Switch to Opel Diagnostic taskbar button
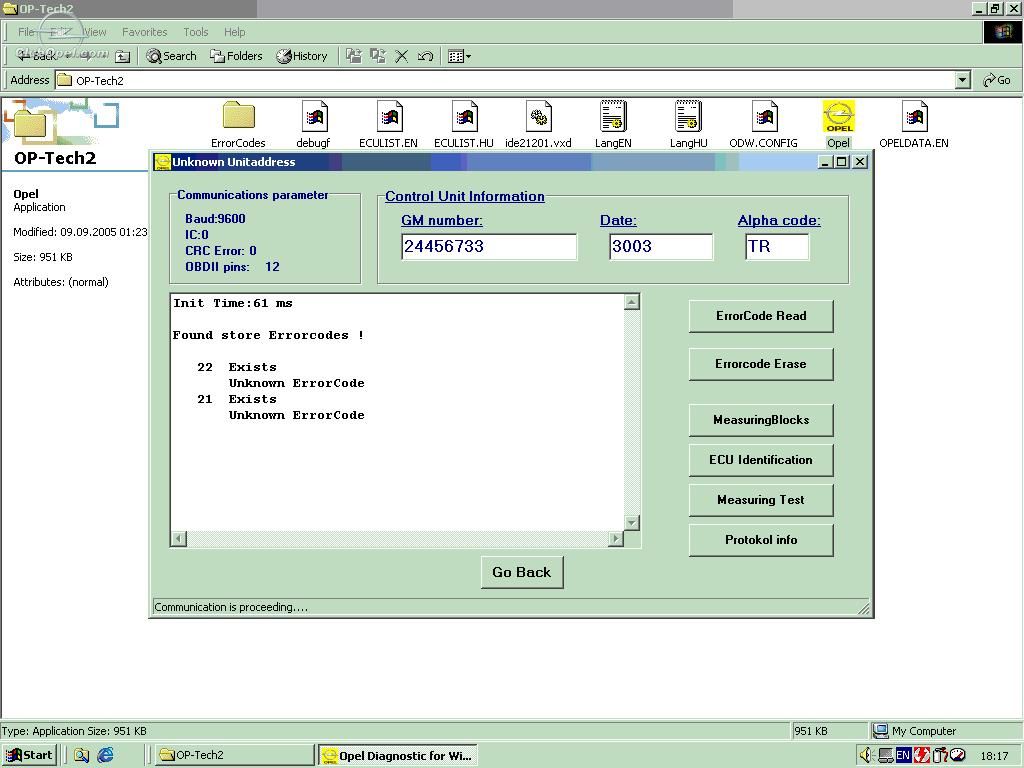 [x=398, y=755]
